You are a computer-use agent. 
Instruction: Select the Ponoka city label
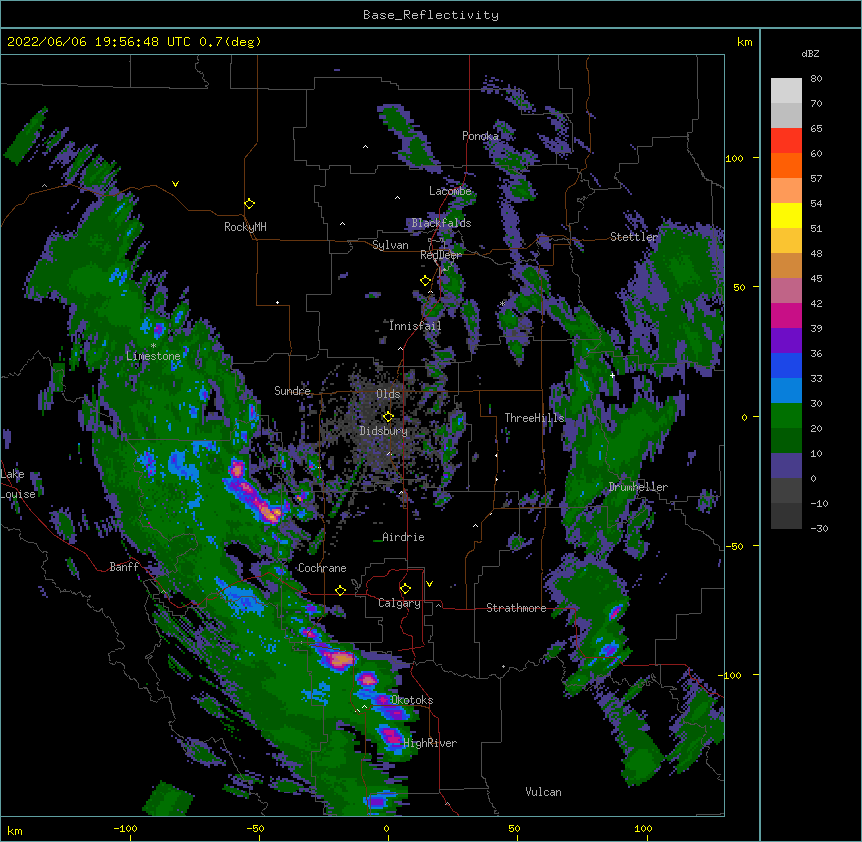click(480, 136)
